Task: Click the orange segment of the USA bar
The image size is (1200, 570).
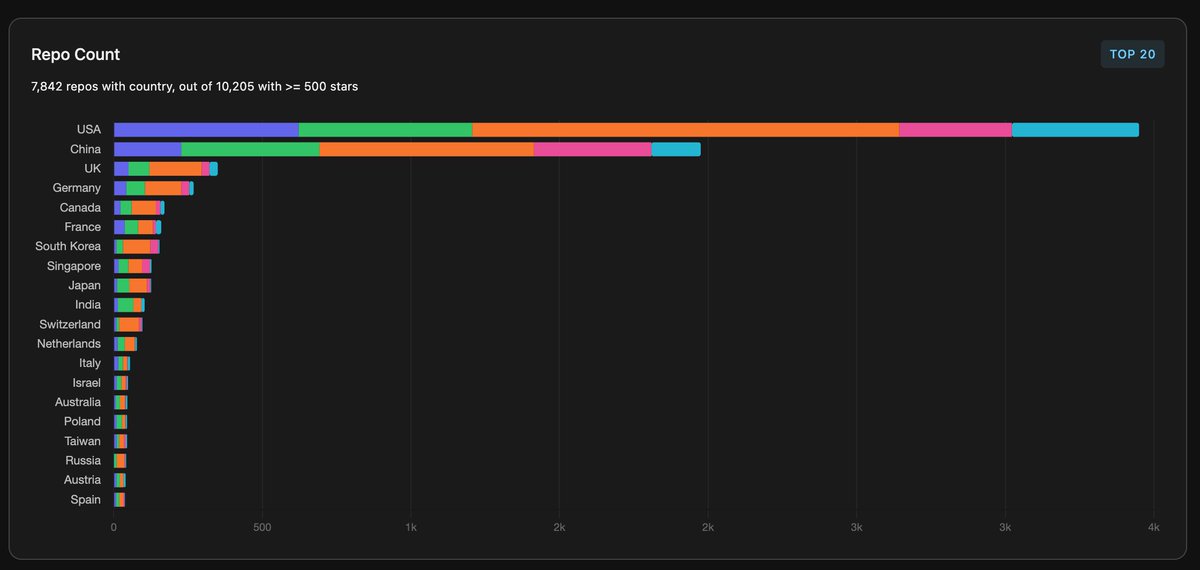Action: click(x=685, y=130)
